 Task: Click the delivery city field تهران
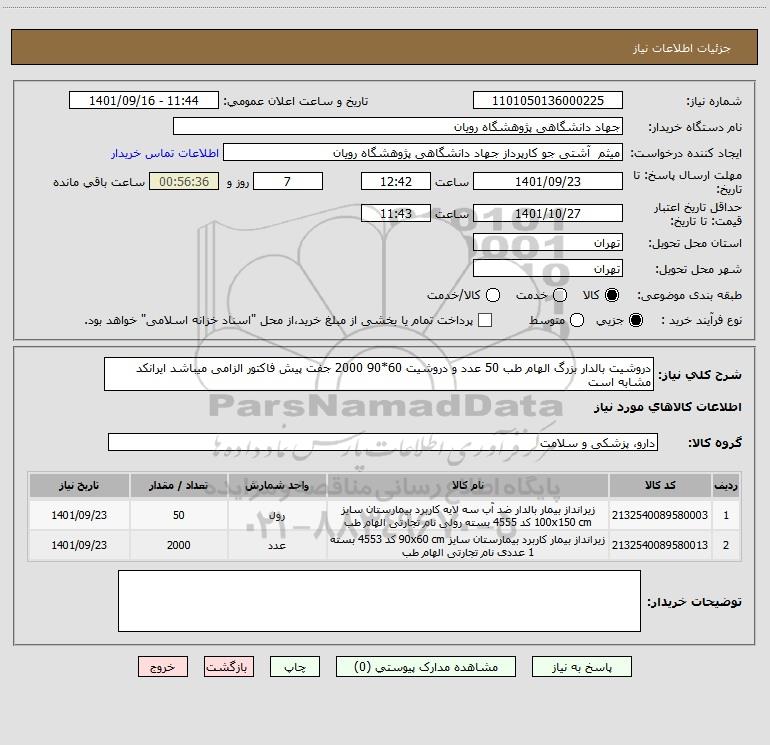coord(548,268)
